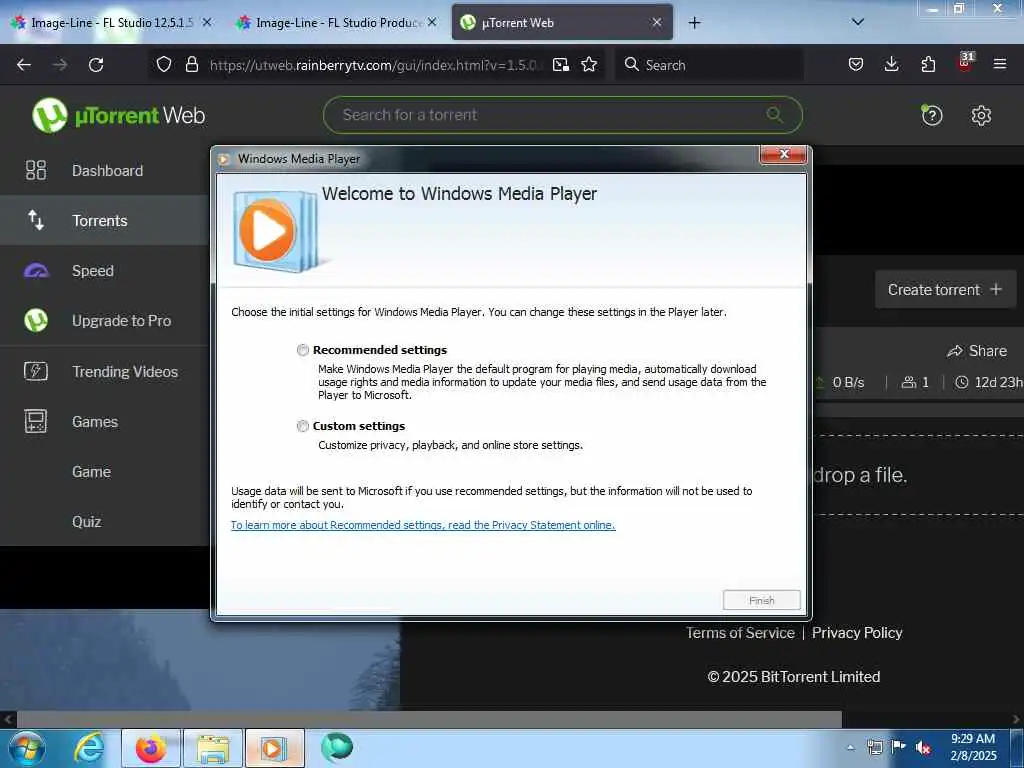Click the Finish button in Windows Media Player
This screenshot has height=768, width=1024.
point(761,600)
